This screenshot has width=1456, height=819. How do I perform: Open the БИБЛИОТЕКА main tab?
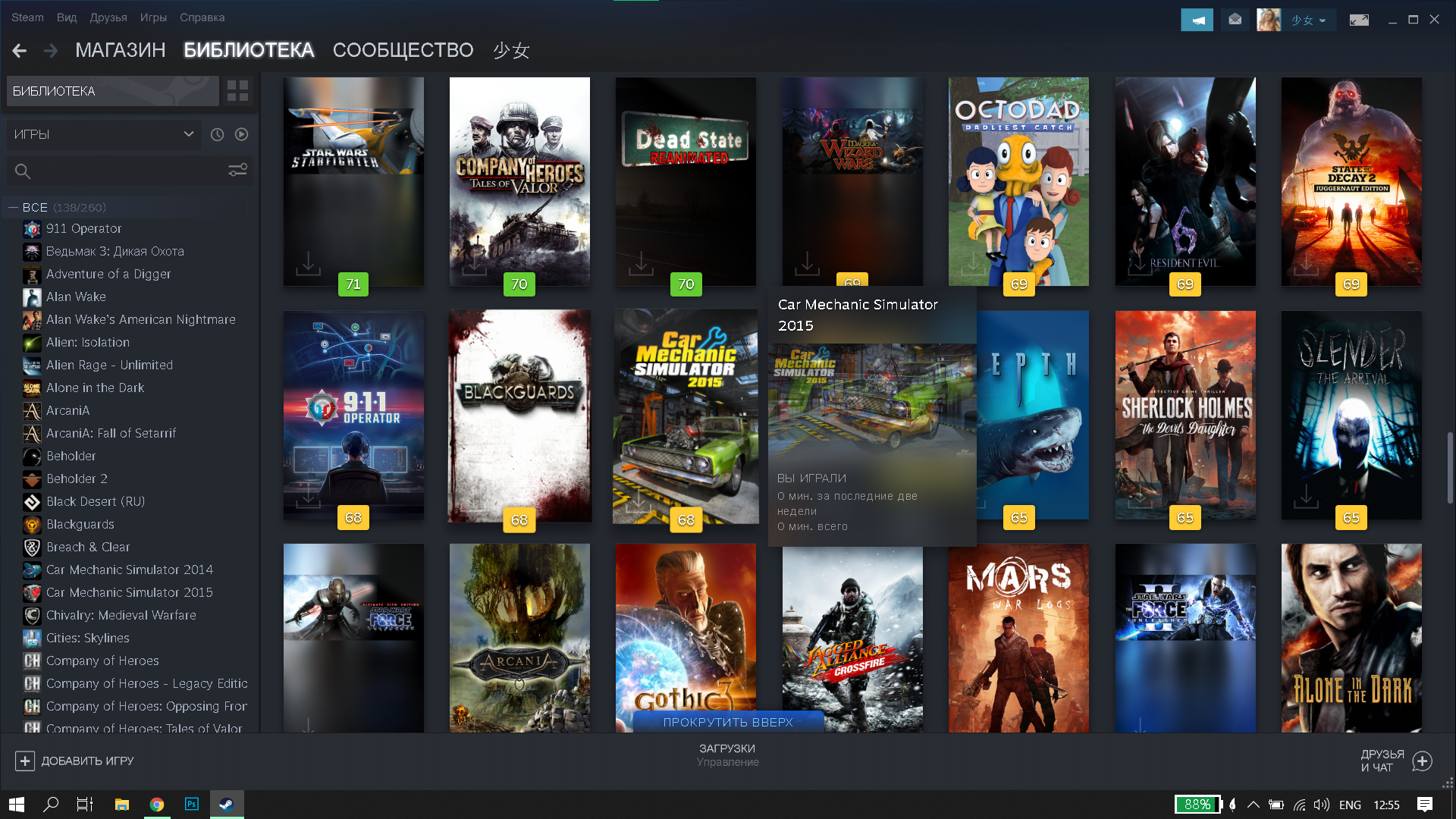[249, 50]
